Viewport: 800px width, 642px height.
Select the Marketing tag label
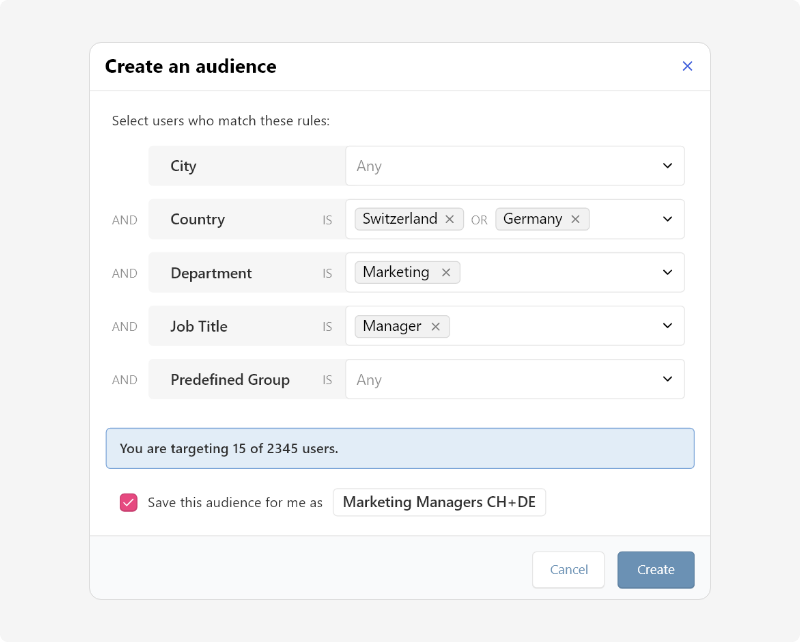(x=396, y=273)
